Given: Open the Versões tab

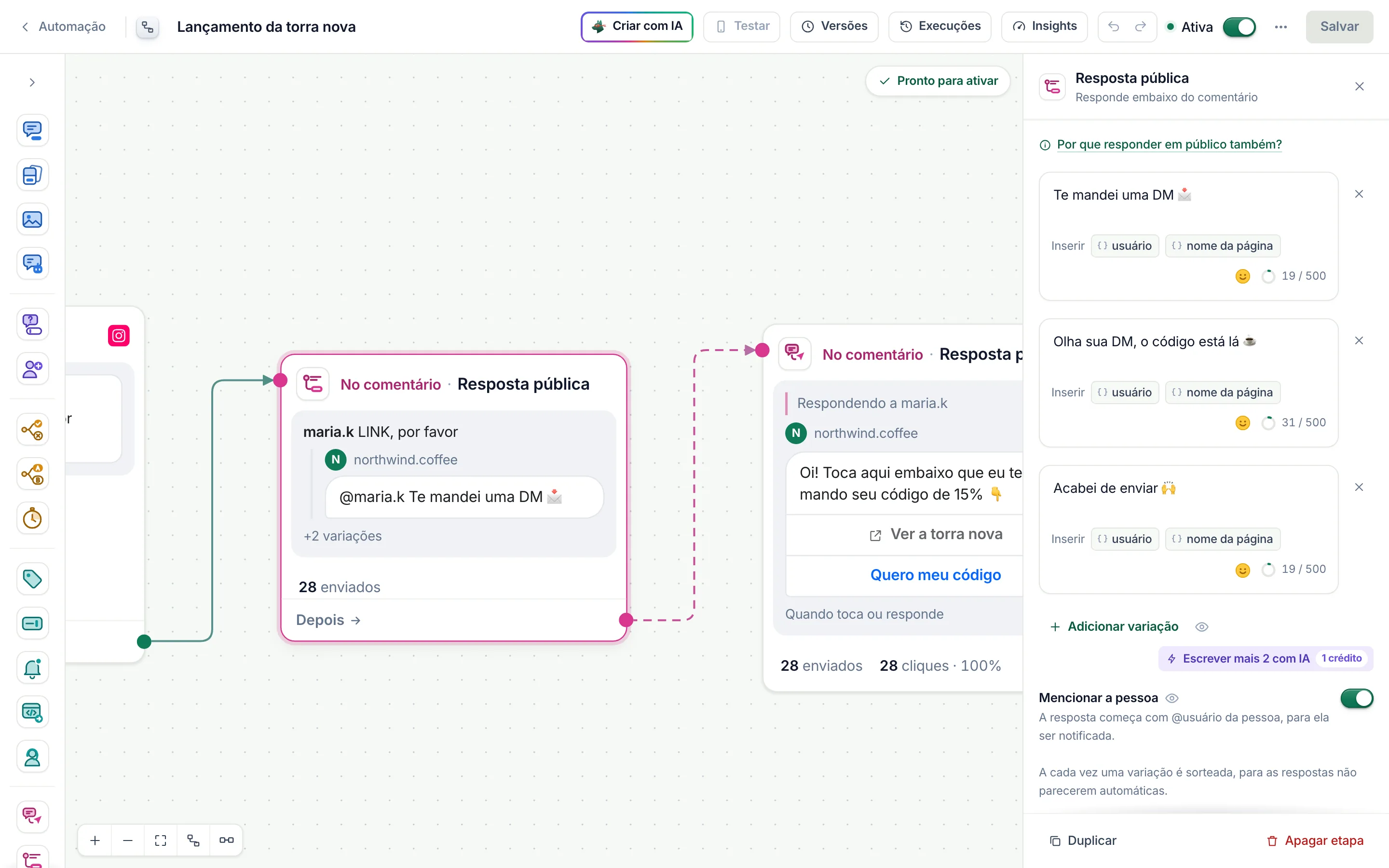Looking at the screenshot, I should 834,27.
